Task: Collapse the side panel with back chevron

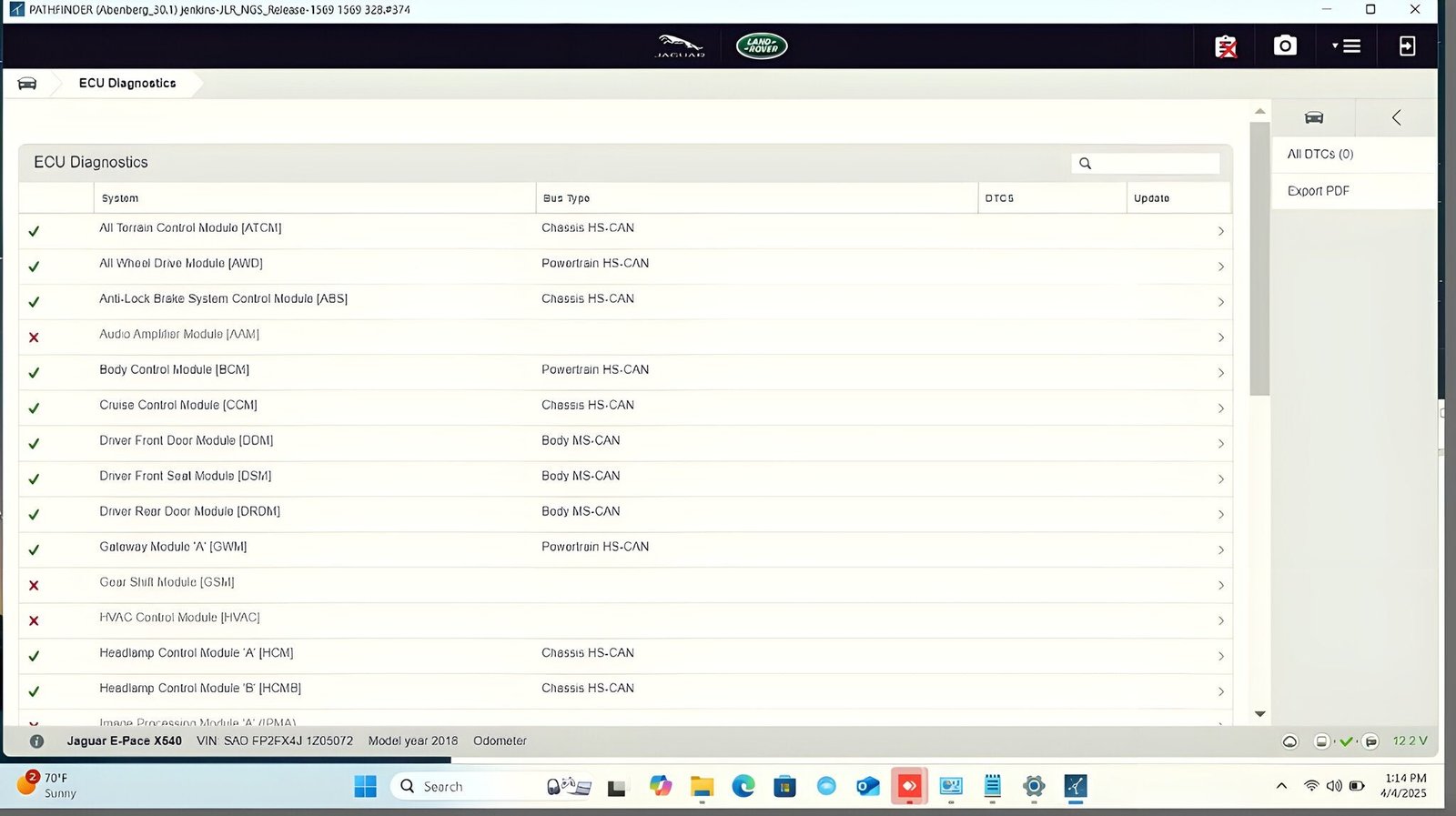Action: (1396, 117)
